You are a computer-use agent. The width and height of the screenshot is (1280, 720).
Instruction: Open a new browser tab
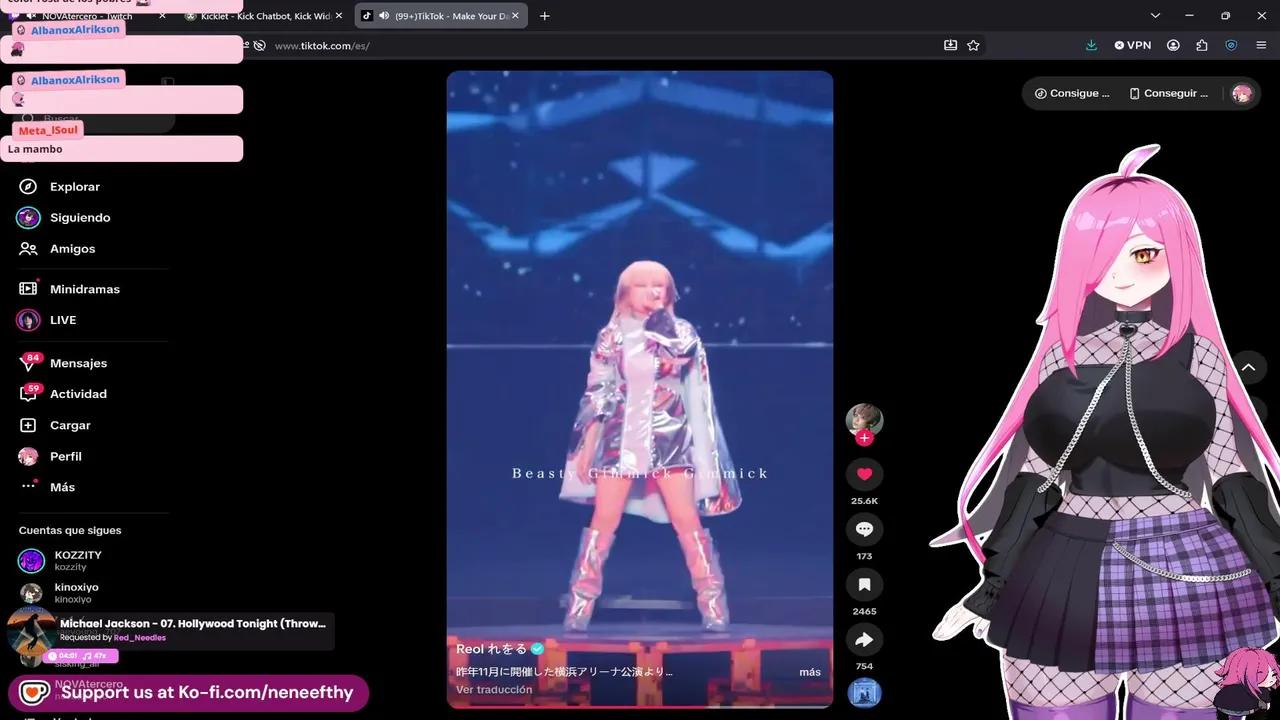[544, 16]
